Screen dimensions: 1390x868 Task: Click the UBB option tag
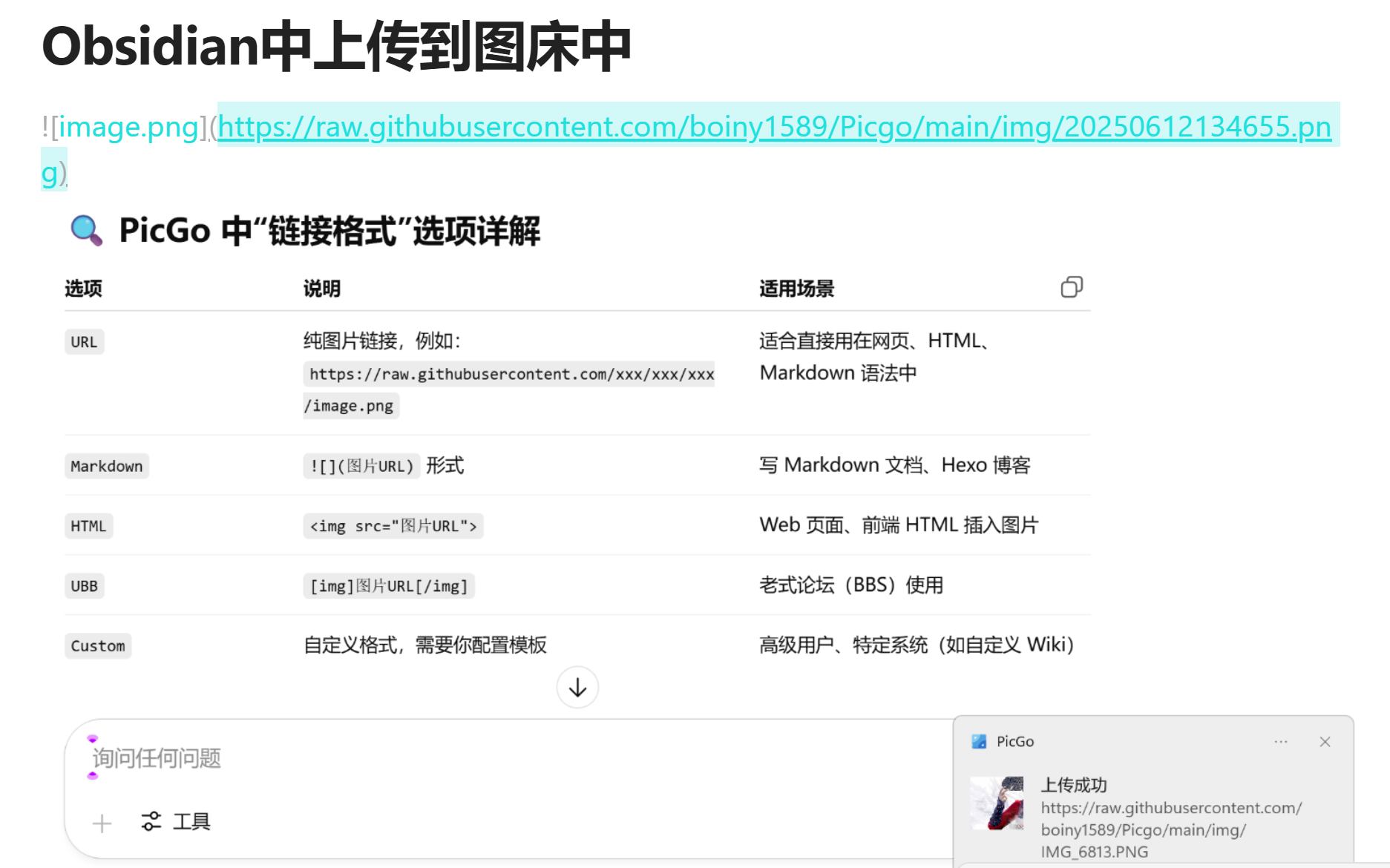click(84, 586)
